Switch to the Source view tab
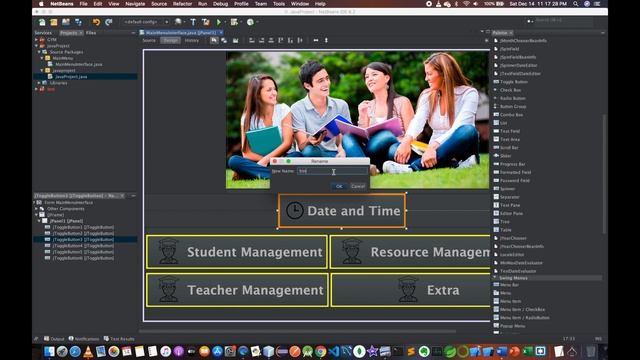The height and width of the screenshot is (360, 640). pyautogui.click(x=149, y=40)
